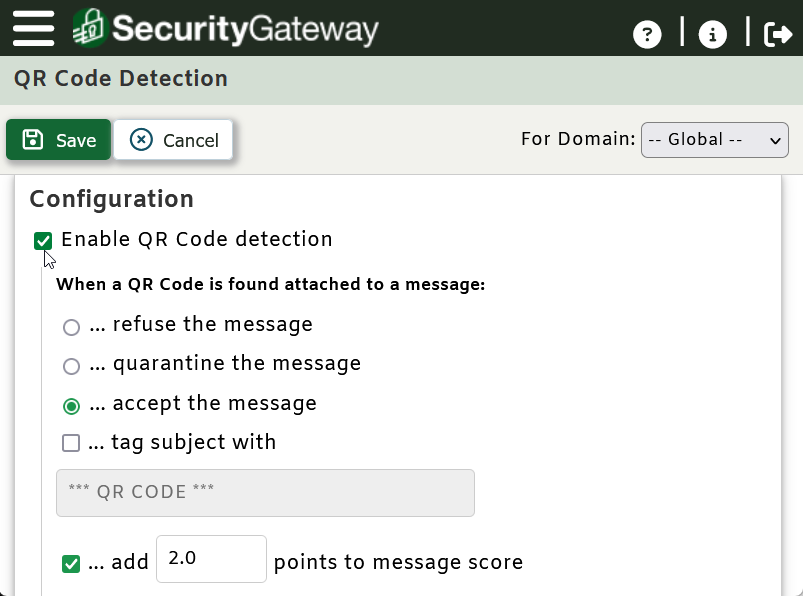Viewport: 803px width, 596px height.
Task: Toggle add points to message score checkbox
Action: [x=71, y=564]
